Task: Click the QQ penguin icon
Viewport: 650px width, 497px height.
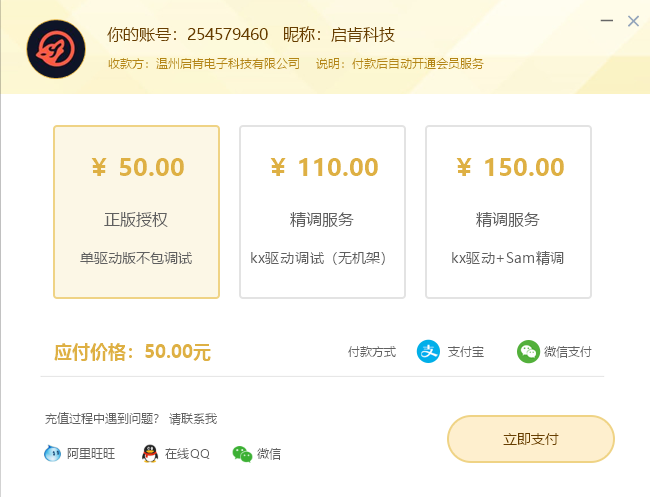Action: click(x=150, y=453)
